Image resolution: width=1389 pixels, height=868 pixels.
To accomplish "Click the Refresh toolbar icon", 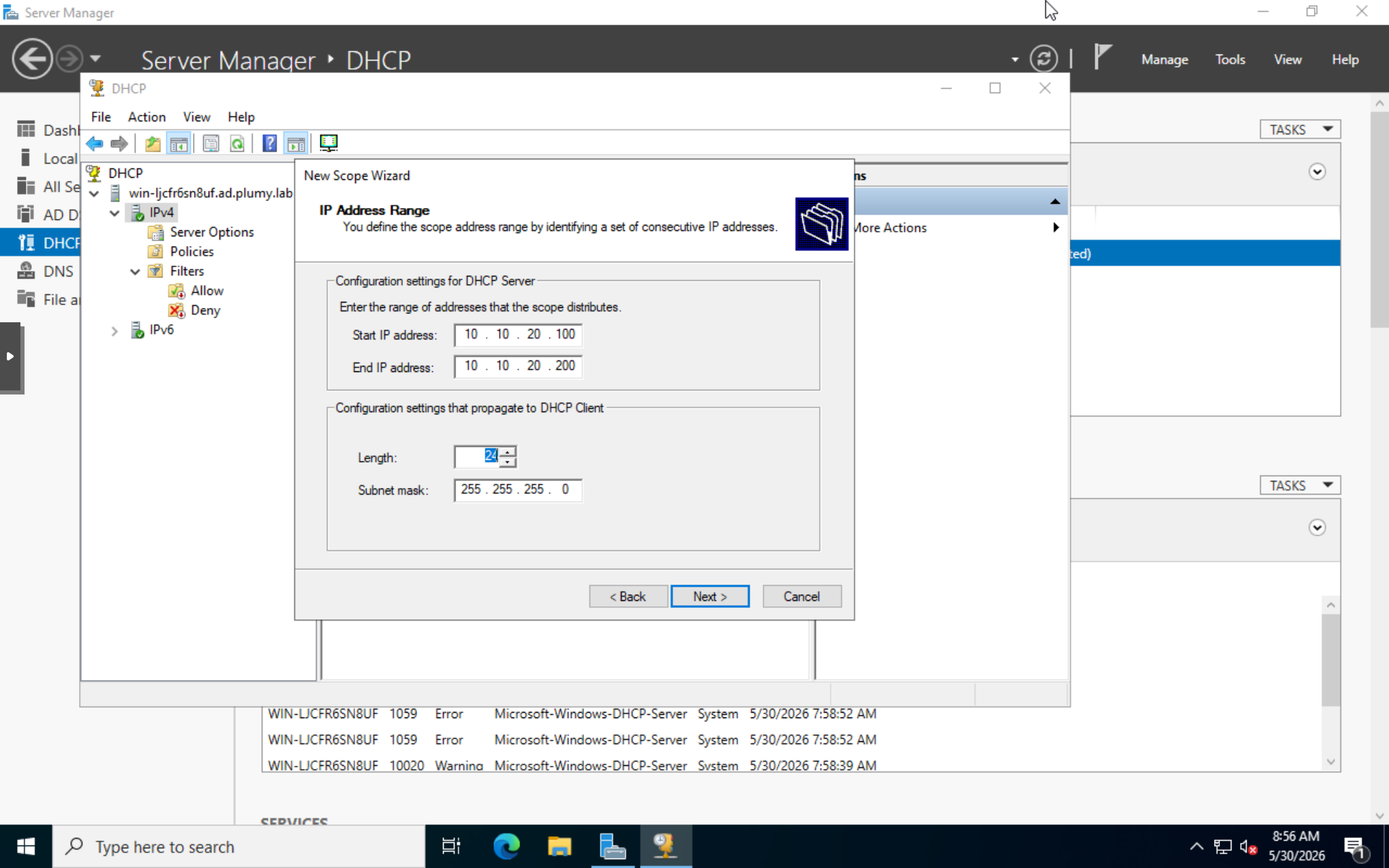I will tap(237, 143).
